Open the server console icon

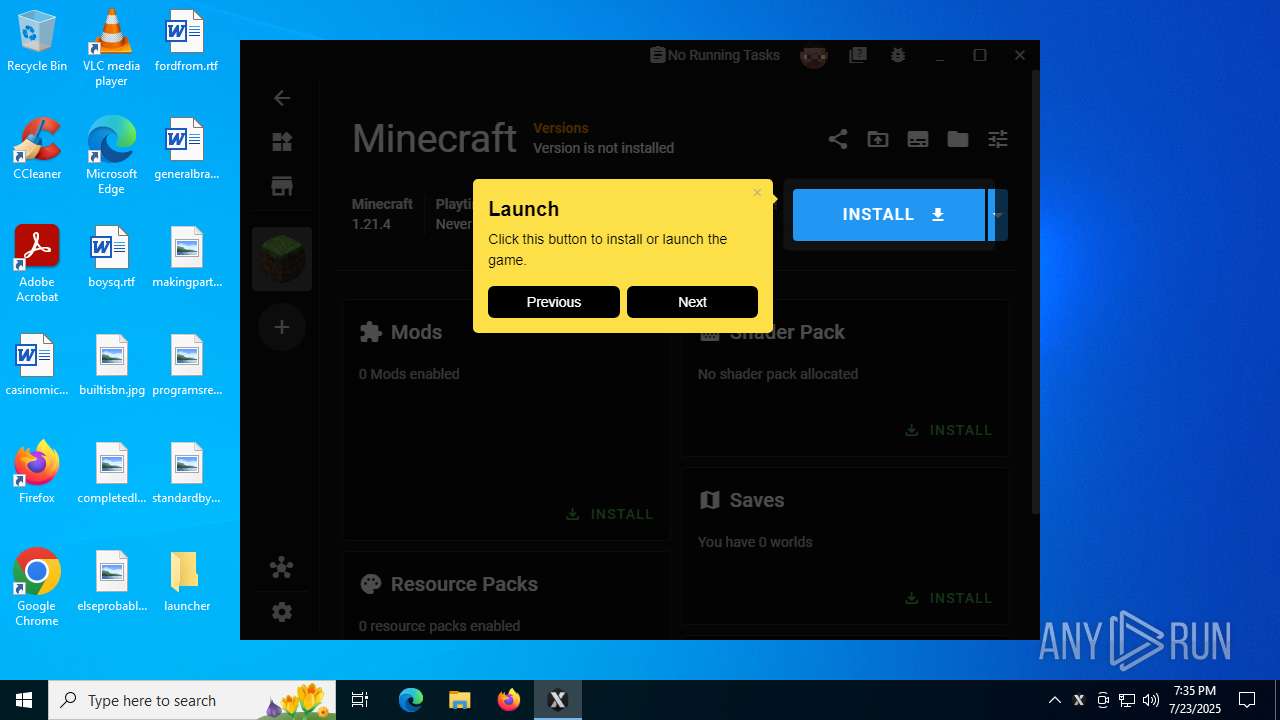coord(918,139)
